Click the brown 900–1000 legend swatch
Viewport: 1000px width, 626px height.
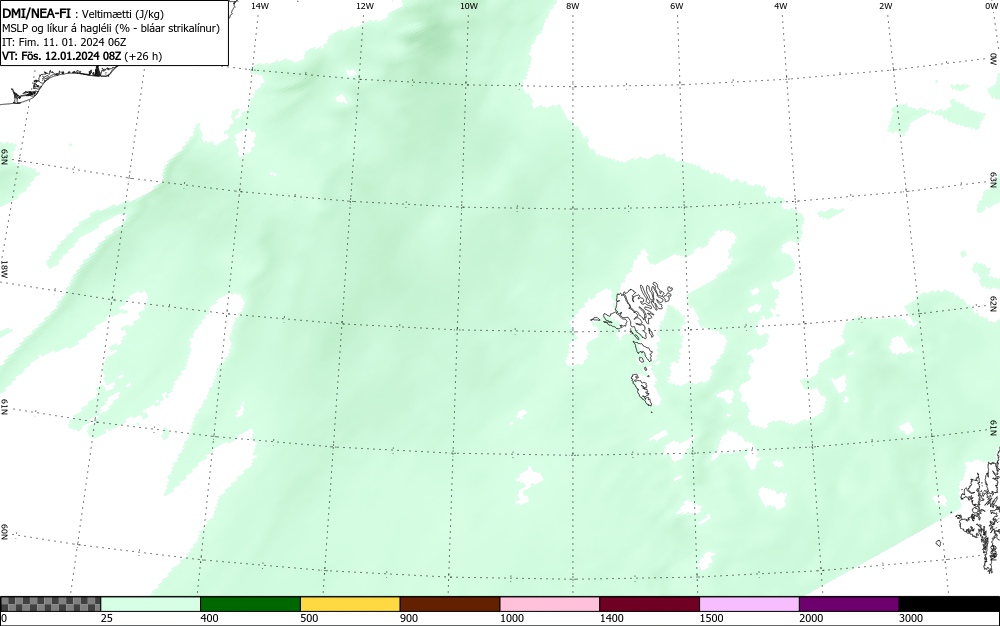(450, 604)
